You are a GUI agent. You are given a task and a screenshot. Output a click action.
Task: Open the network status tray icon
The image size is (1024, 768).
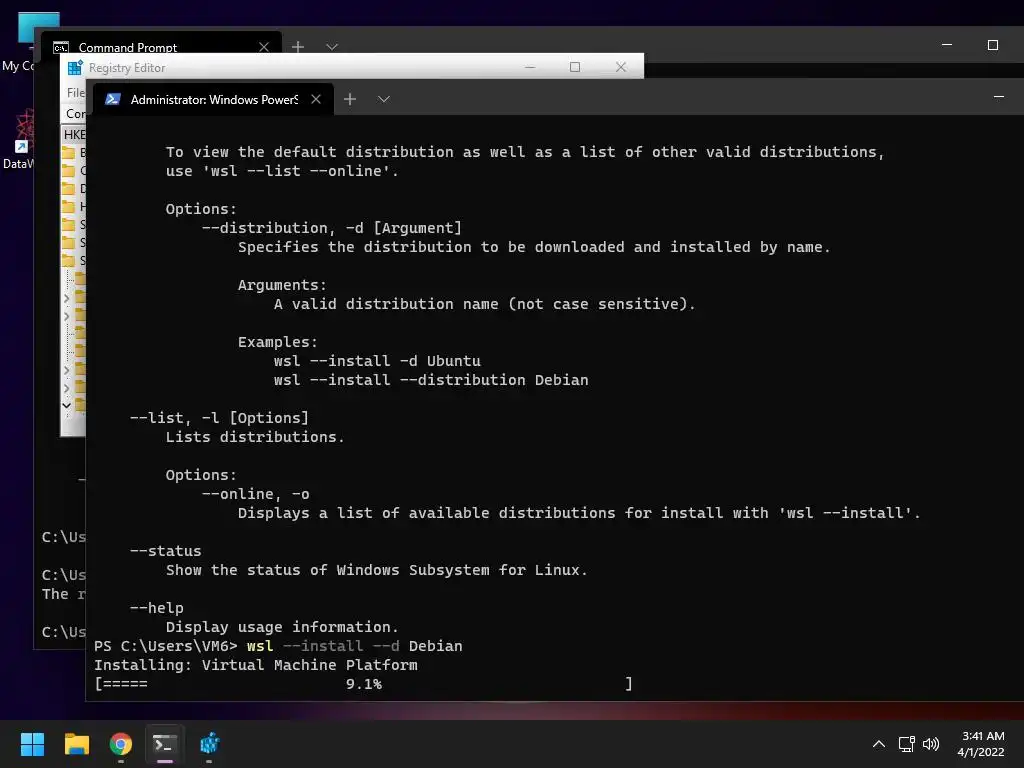pos(906,744)
